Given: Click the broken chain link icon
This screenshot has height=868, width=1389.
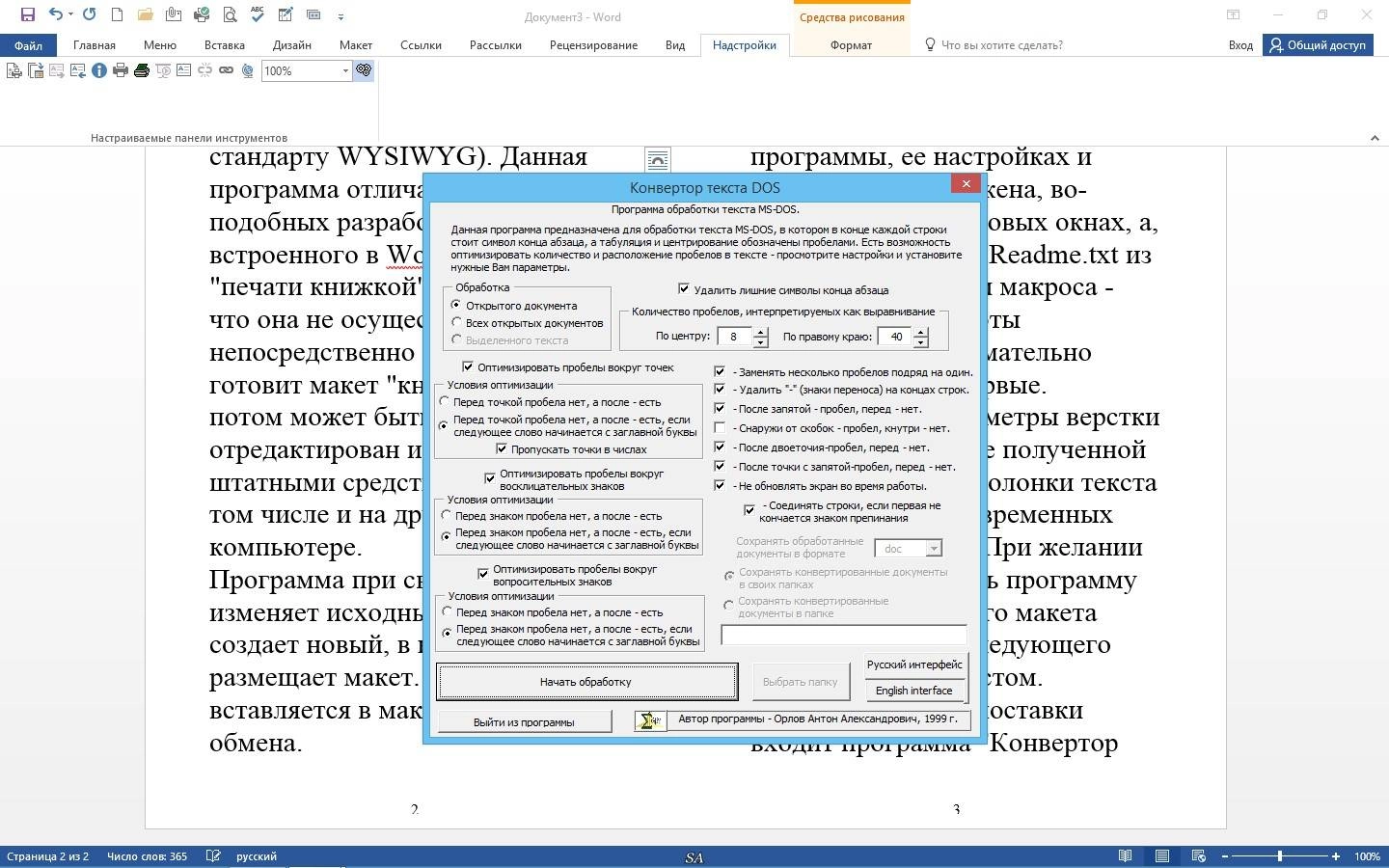Looking at the screenshot, I should 204,70.
